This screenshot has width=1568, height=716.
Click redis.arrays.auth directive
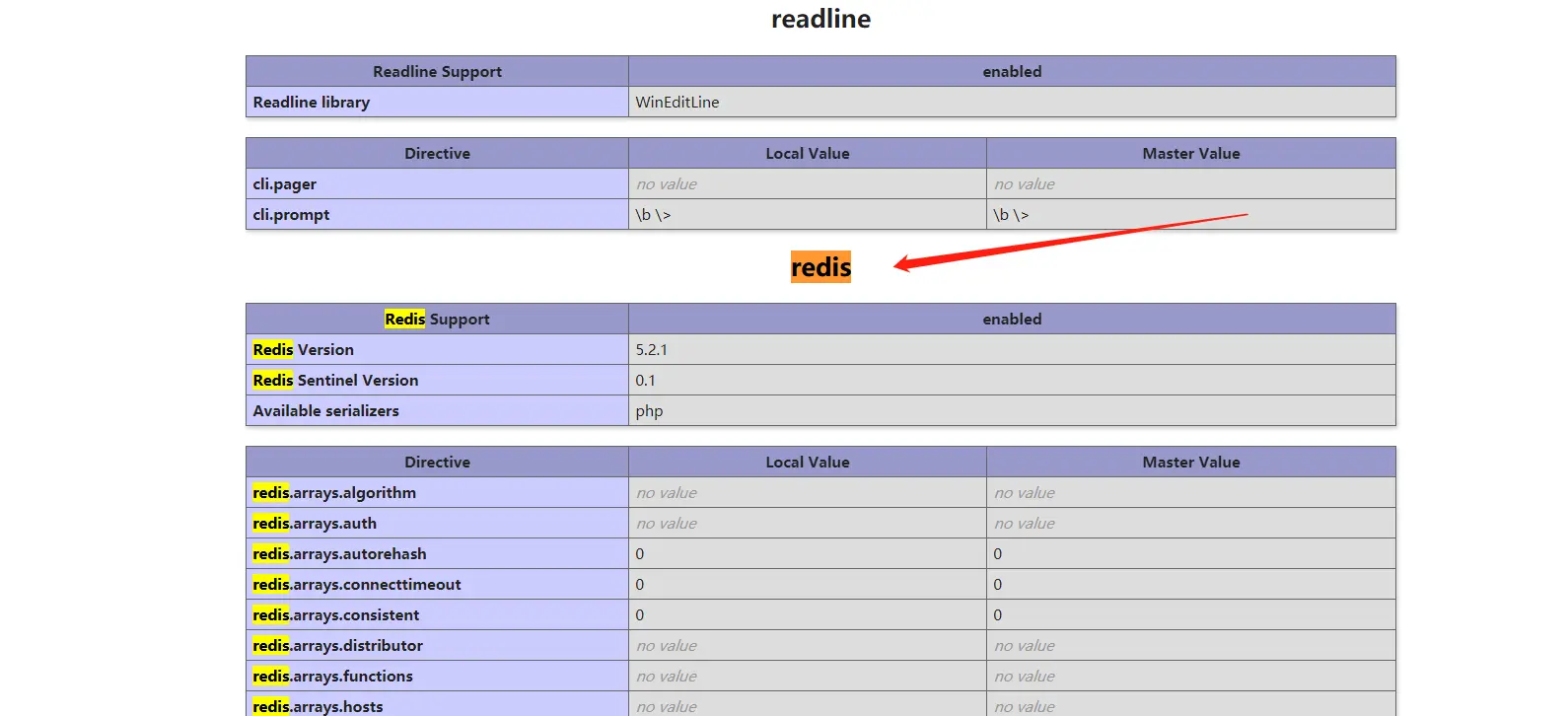coord(315,523)
